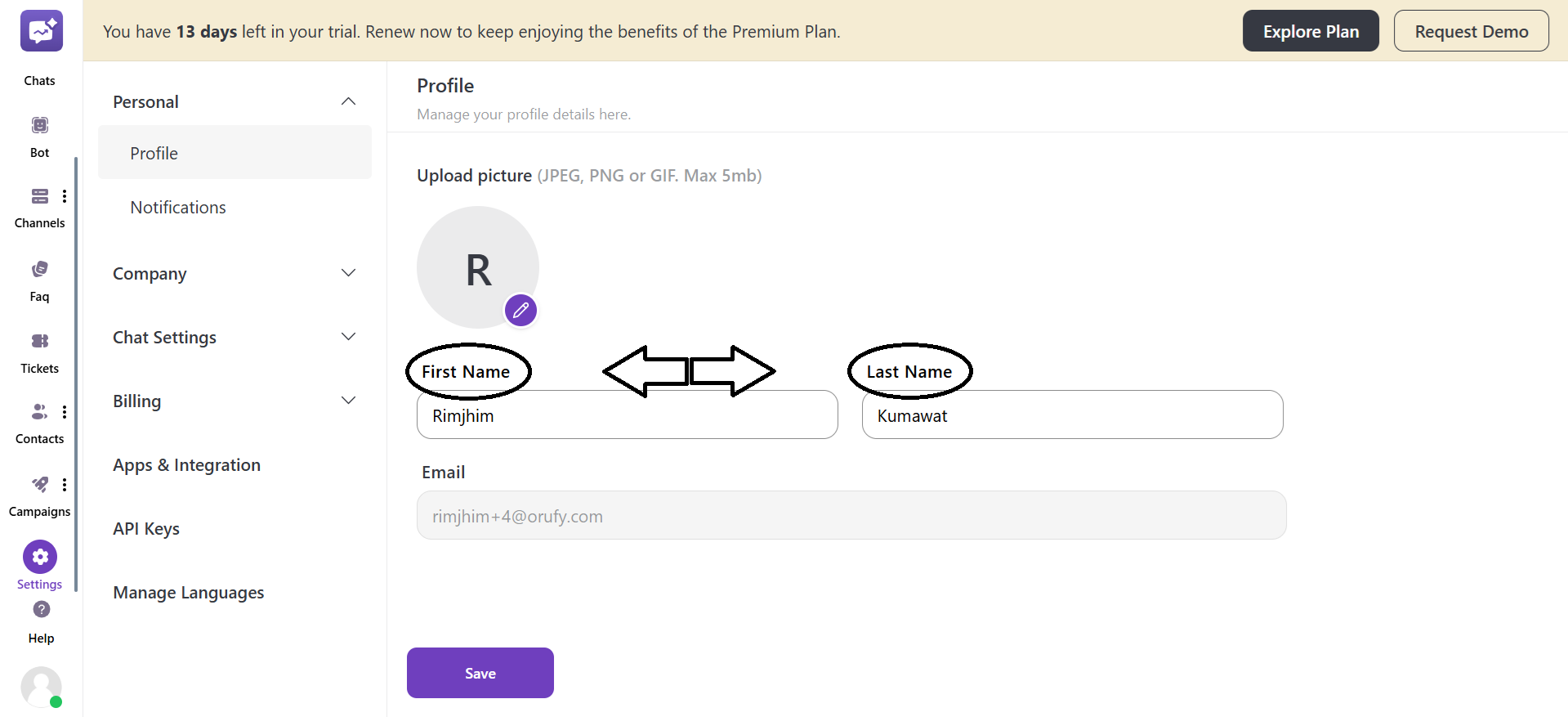Expand the Company section

pyautogui.click(x=348, y=272)
